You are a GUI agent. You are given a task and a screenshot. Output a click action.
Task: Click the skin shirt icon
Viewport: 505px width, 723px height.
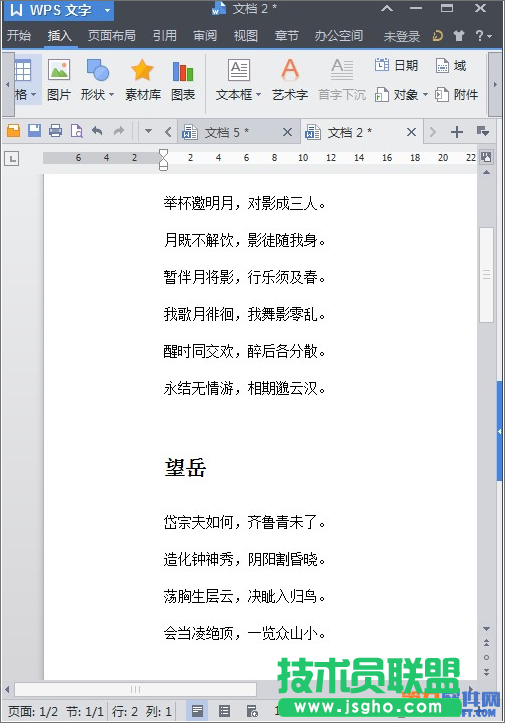pos(458,36)
